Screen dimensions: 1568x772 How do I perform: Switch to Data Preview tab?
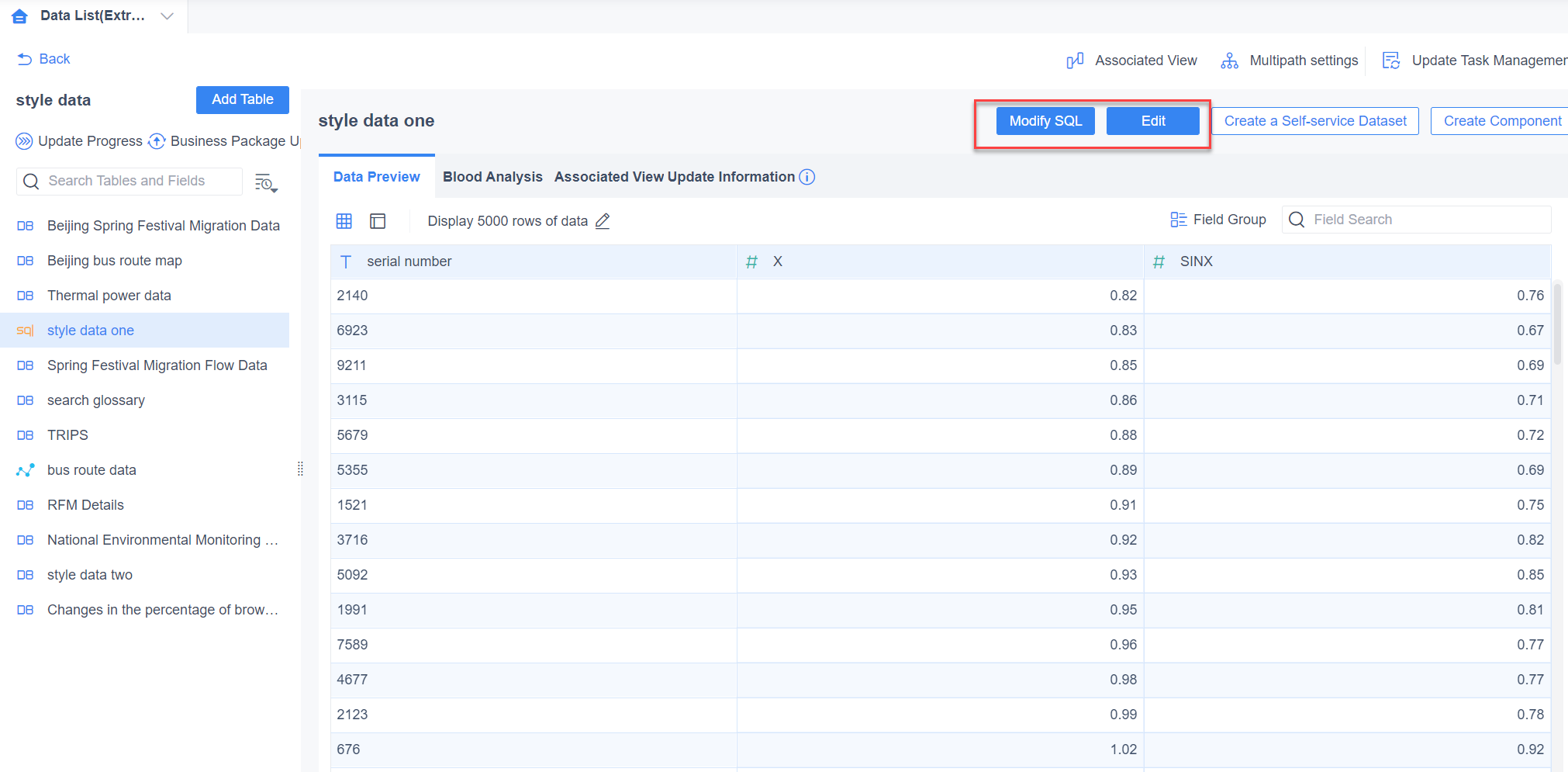tap(377, 177)
